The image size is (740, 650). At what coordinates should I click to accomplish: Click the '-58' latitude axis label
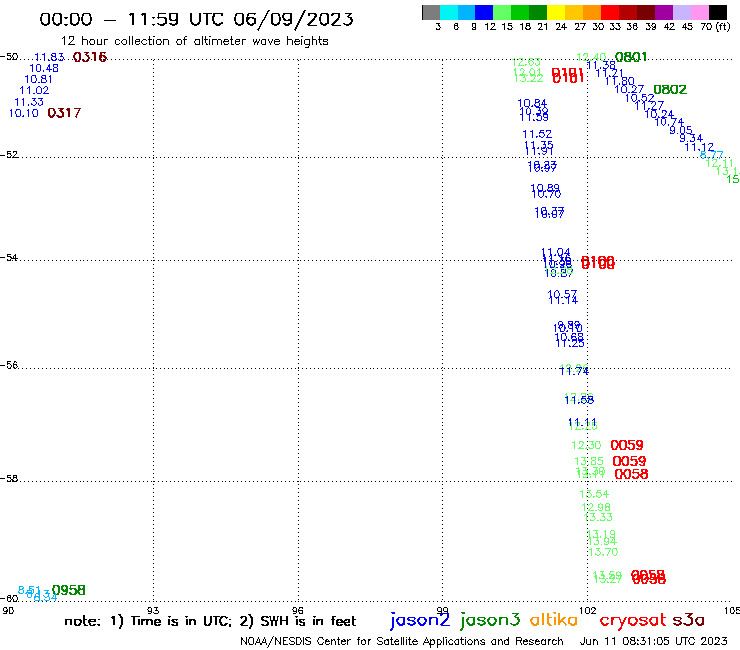(x=9, y=478)
